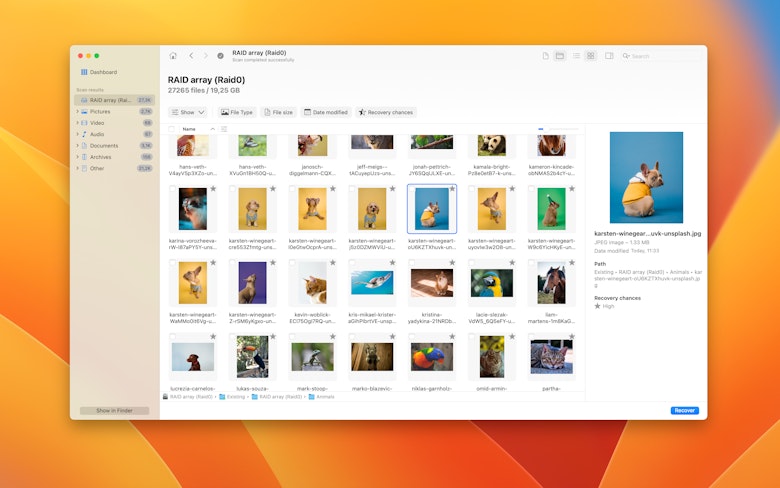Check the kris-mikael-krister turtle checkbox
The width and height of the screenshot is (780, 488).
(x=352, y=262)
